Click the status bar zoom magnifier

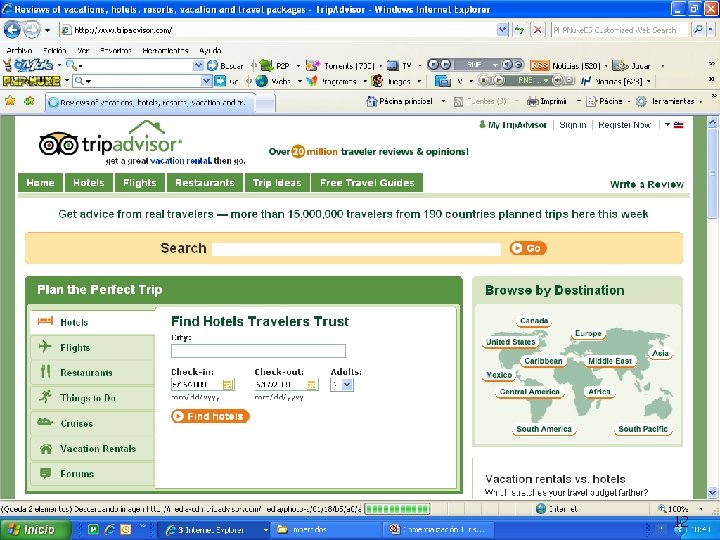[662, 508]
